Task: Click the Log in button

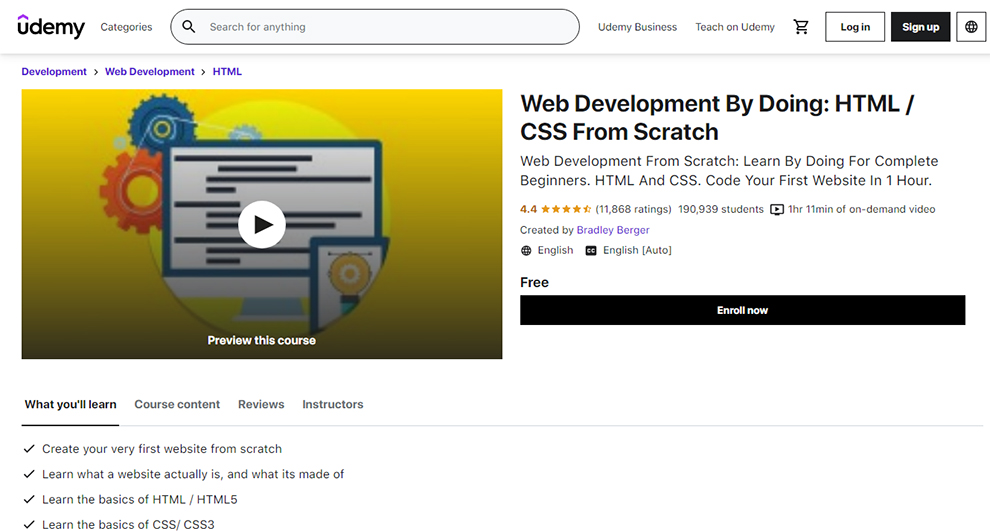Action: 855,27
